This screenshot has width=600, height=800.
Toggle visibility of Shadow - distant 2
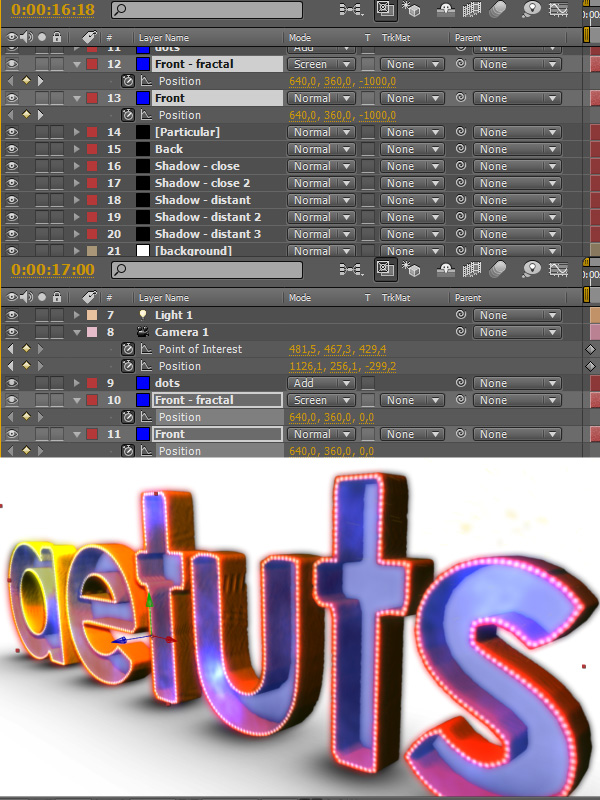(12, 217)
